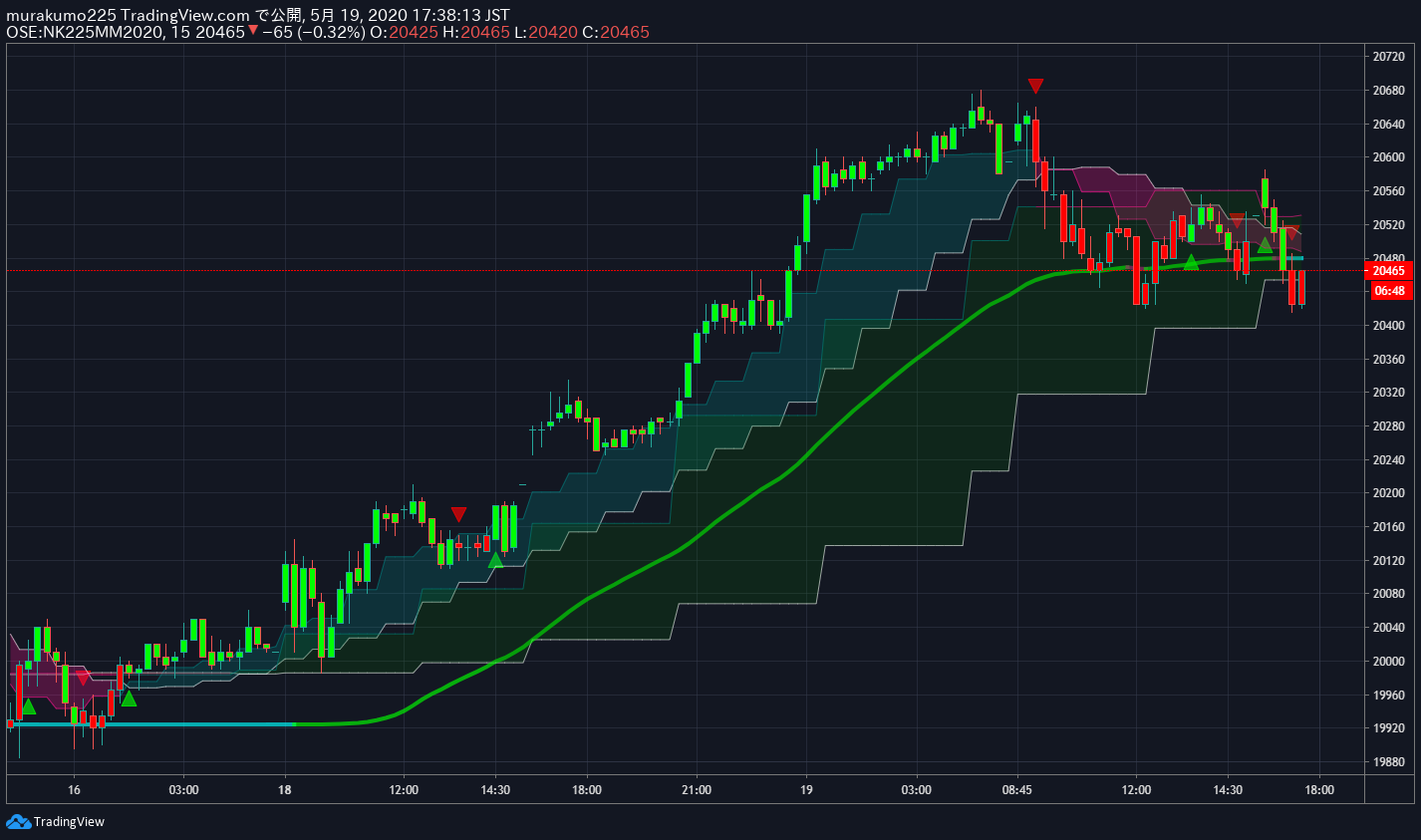
Task: Click the 20280 price axis label
Action: coord(1389,426)
